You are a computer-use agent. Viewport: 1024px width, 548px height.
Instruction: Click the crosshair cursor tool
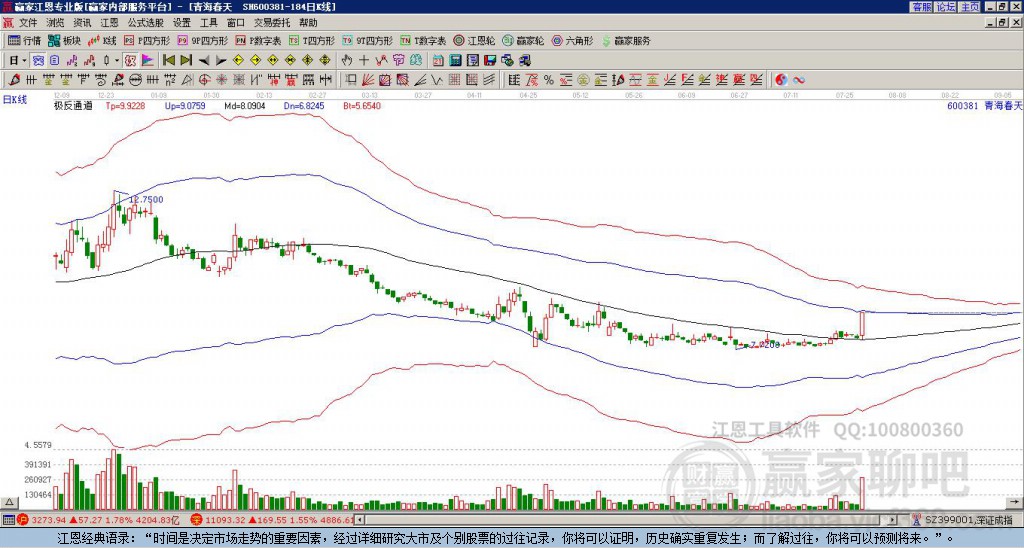pos(364,61)
